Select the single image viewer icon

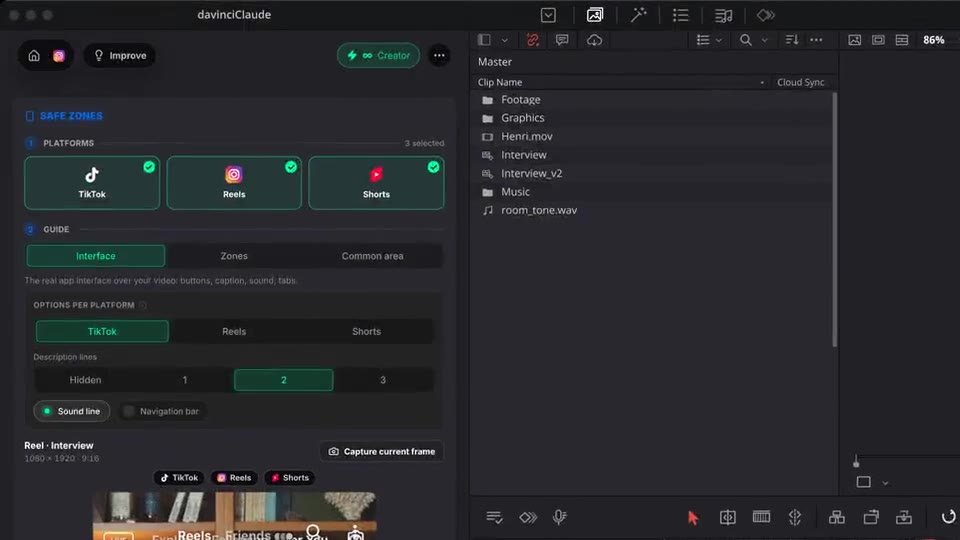(855, 40)
